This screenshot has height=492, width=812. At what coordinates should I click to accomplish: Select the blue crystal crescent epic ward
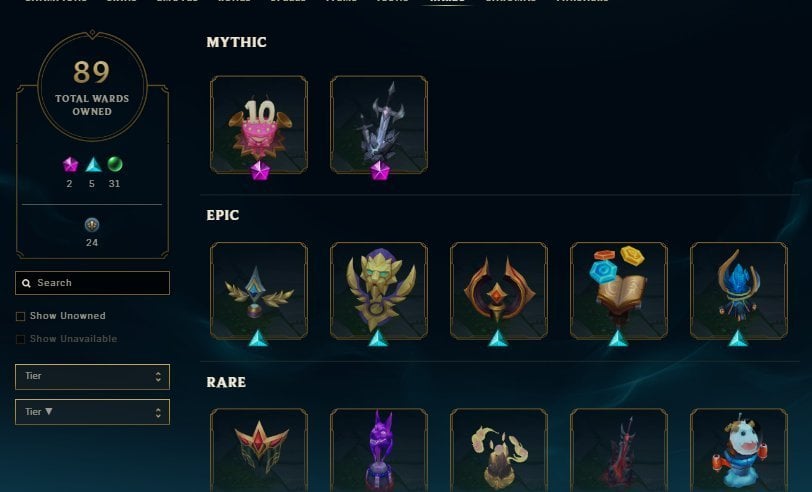pos(738,291)
